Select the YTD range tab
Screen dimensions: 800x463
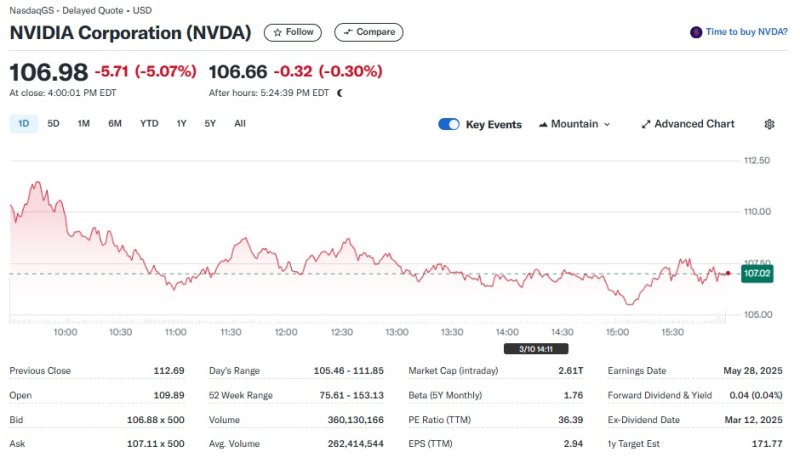point(149,124)
